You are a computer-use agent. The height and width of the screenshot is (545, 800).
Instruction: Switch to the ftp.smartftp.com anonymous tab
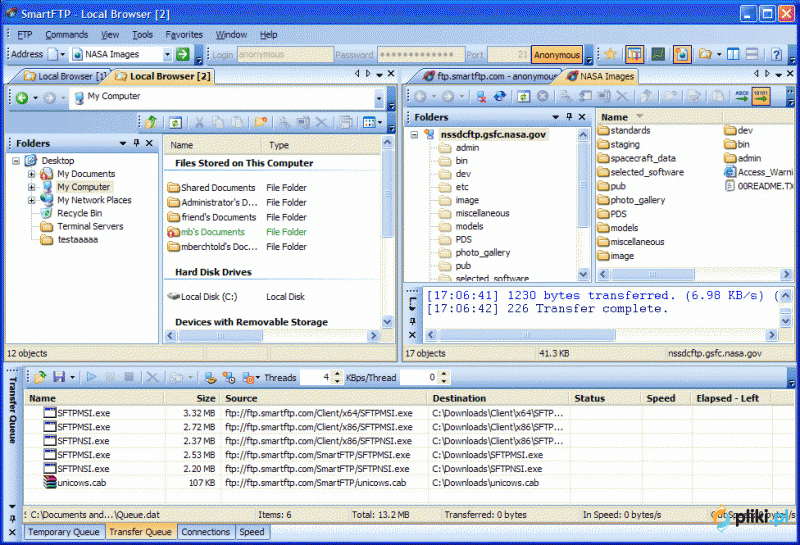(x=490, y=76)
